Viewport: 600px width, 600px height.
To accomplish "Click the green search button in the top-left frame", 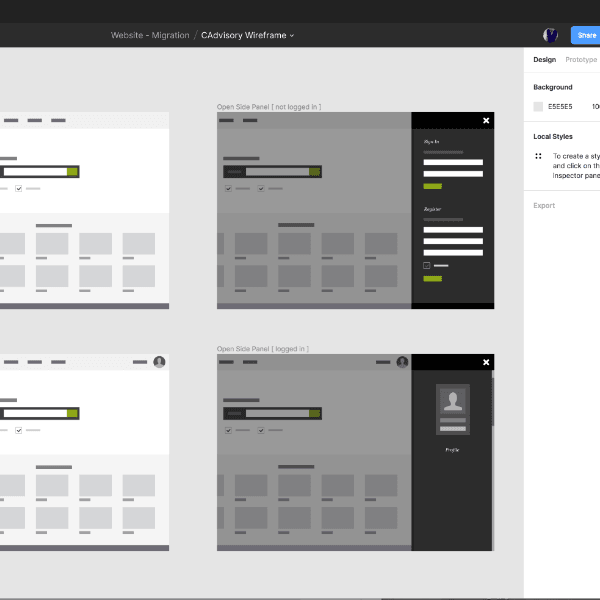I will (72, 172).
